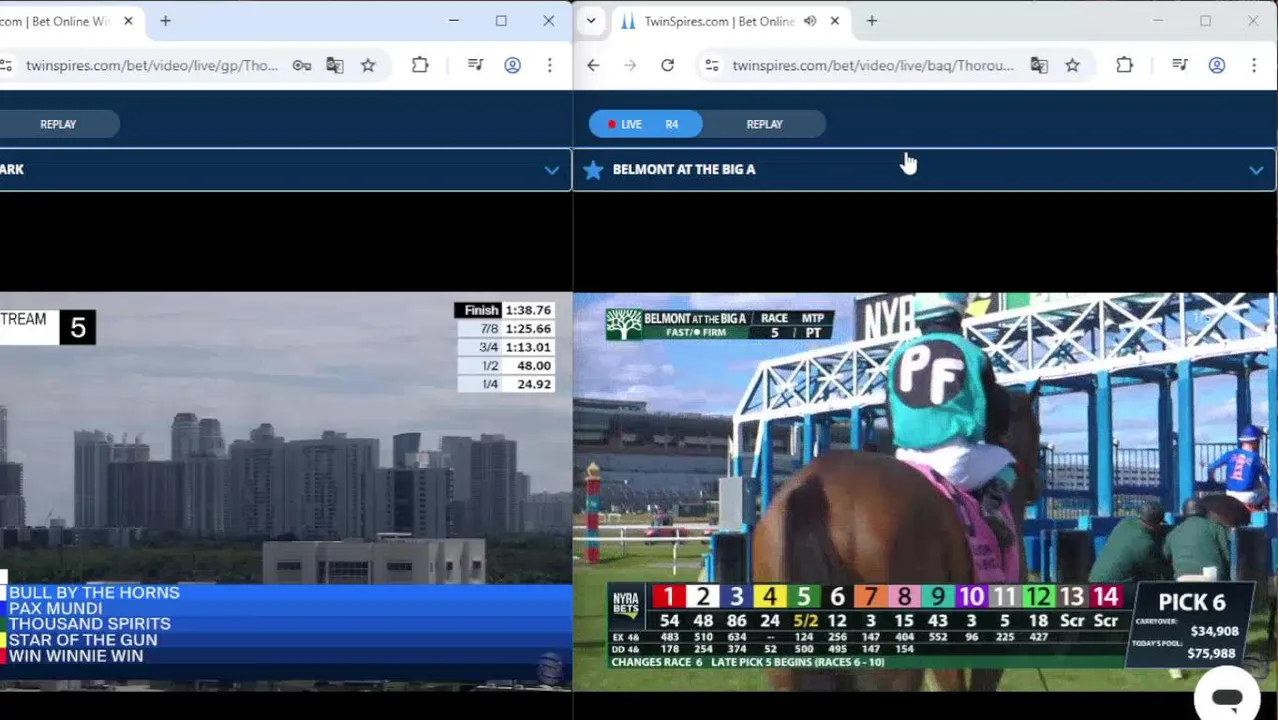
Task: Click REPLAY button in left window
Action: (x=58, y=124)
